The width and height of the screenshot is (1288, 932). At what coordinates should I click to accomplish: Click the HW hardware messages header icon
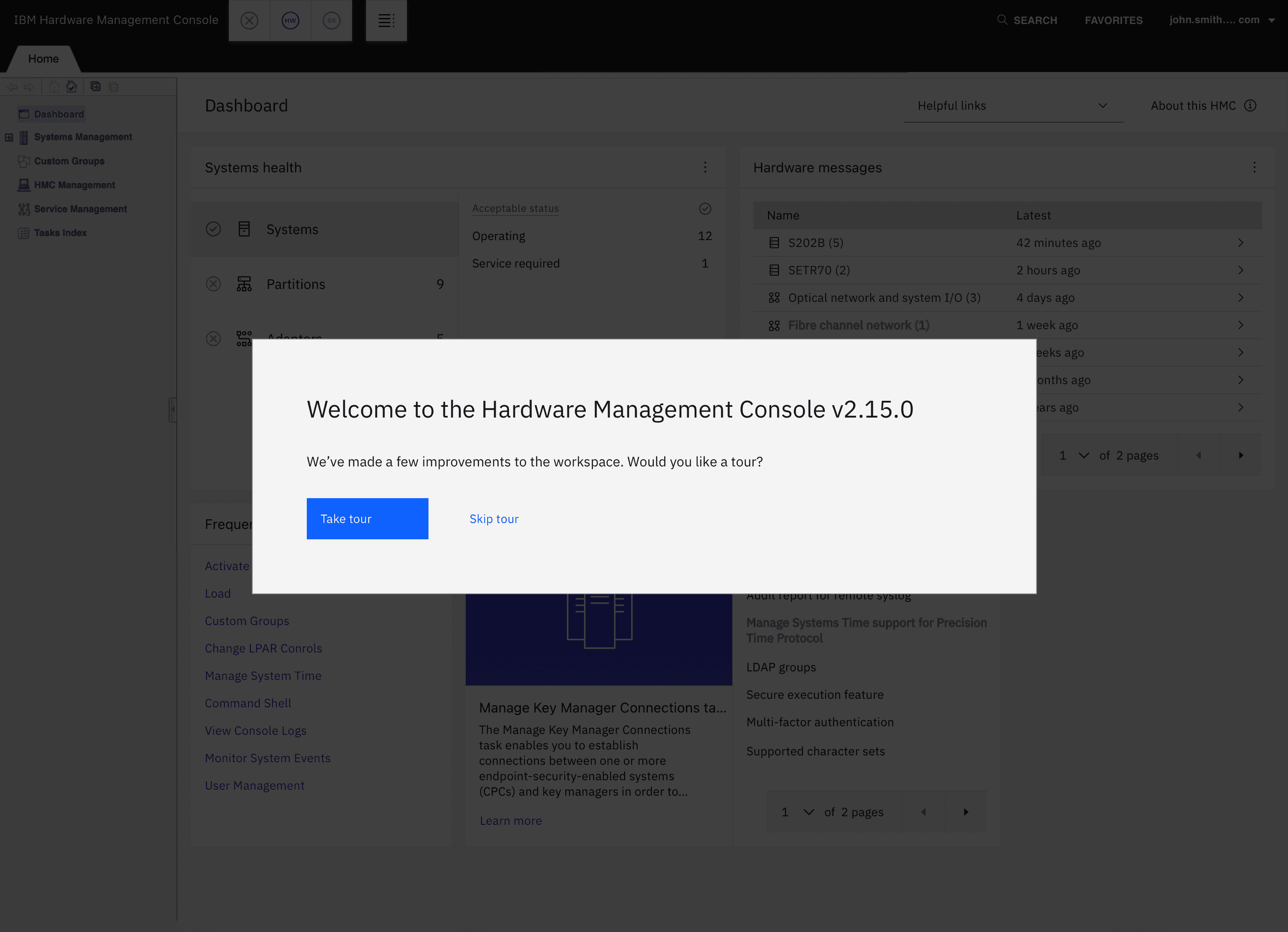(x=290, y=21)
